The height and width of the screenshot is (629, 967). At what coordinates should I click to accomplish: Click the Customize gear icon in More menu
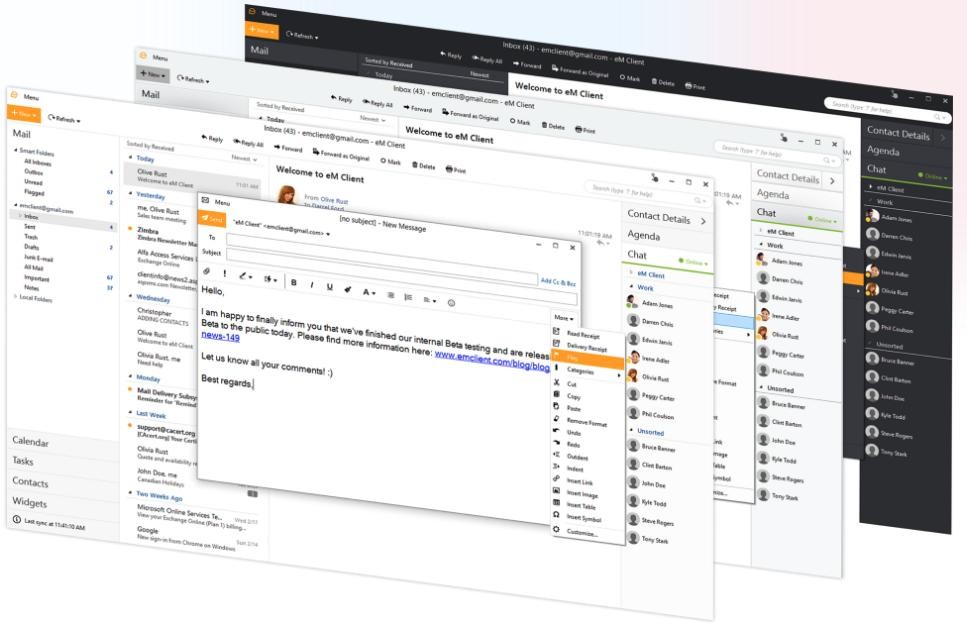point(556,528)
